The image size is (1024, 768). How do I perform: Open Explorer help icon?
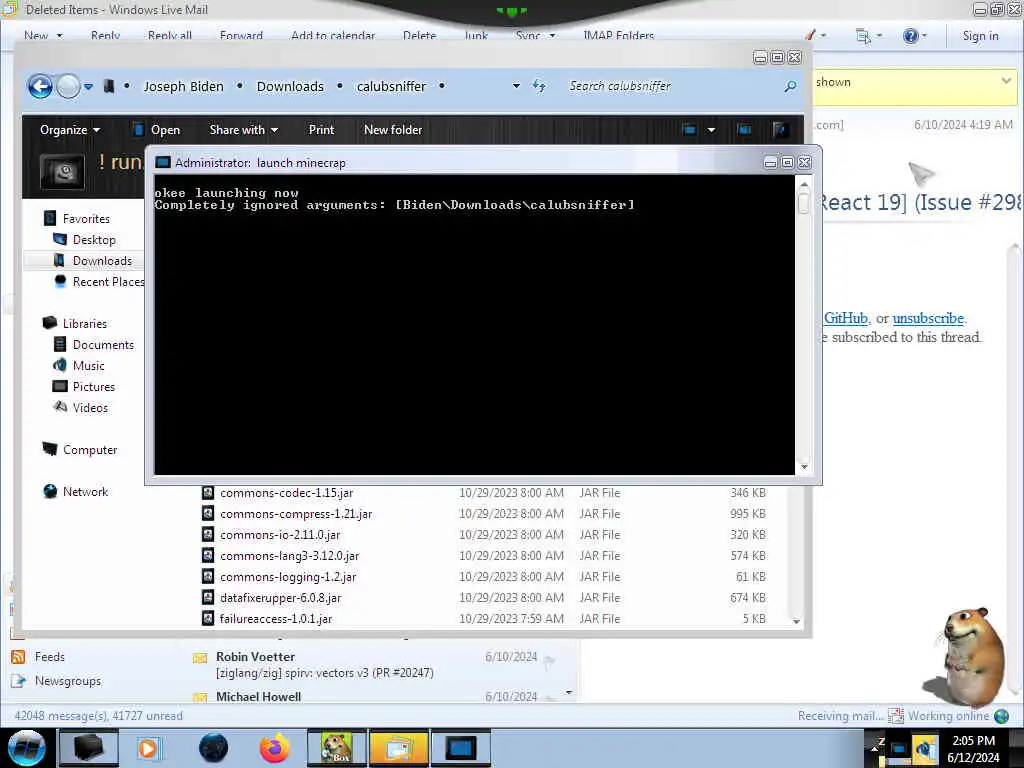tap(779, 129)
